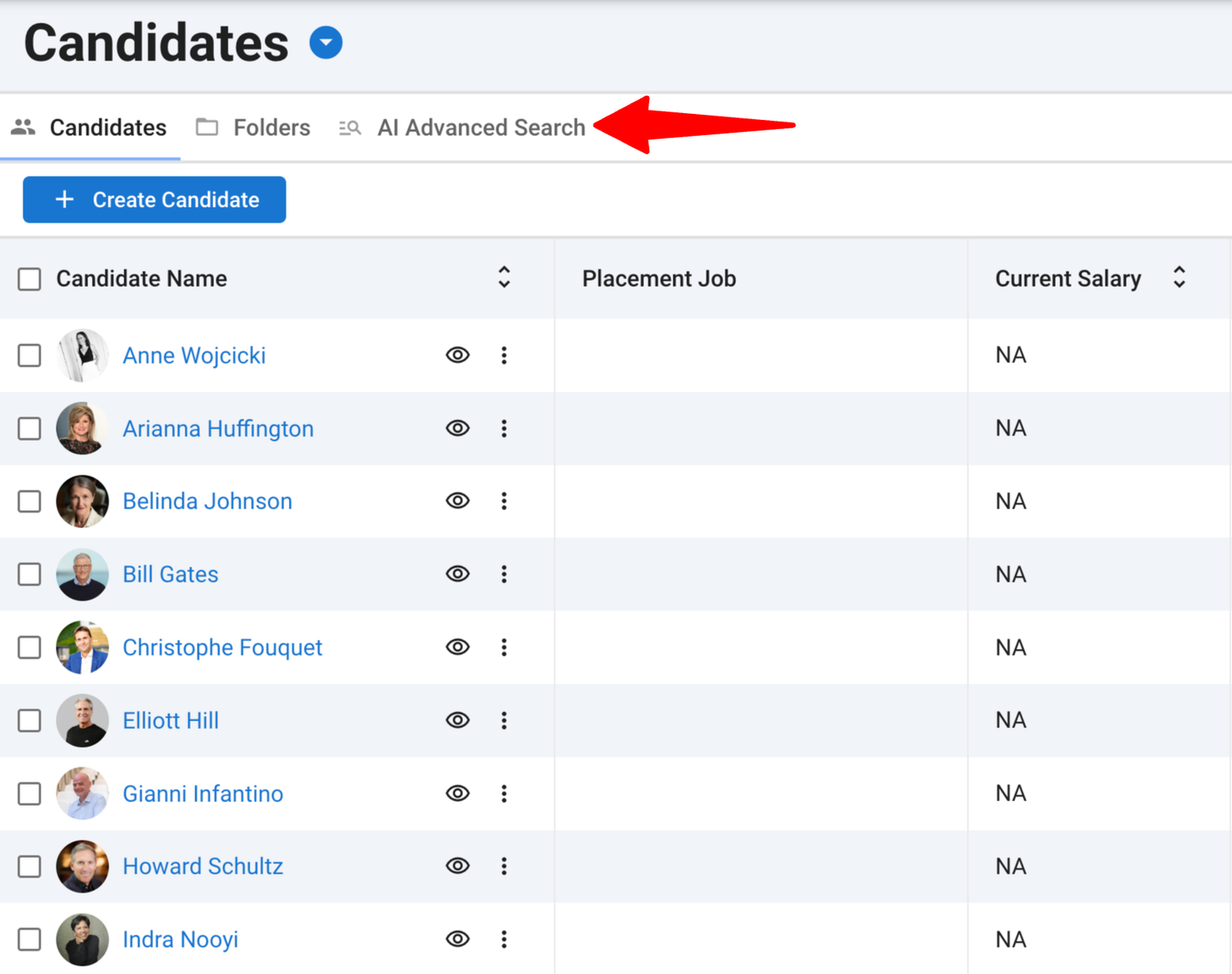Click the eye preview icon for Indra Nooyi
Screen dimensions: 1232x974
(458, 939)
